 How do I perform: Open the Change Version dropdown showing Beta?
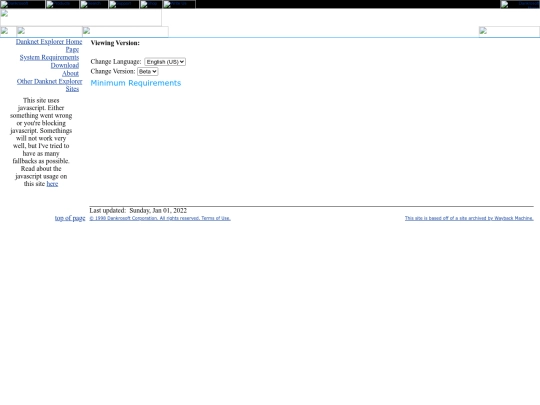tap(148, 71)
